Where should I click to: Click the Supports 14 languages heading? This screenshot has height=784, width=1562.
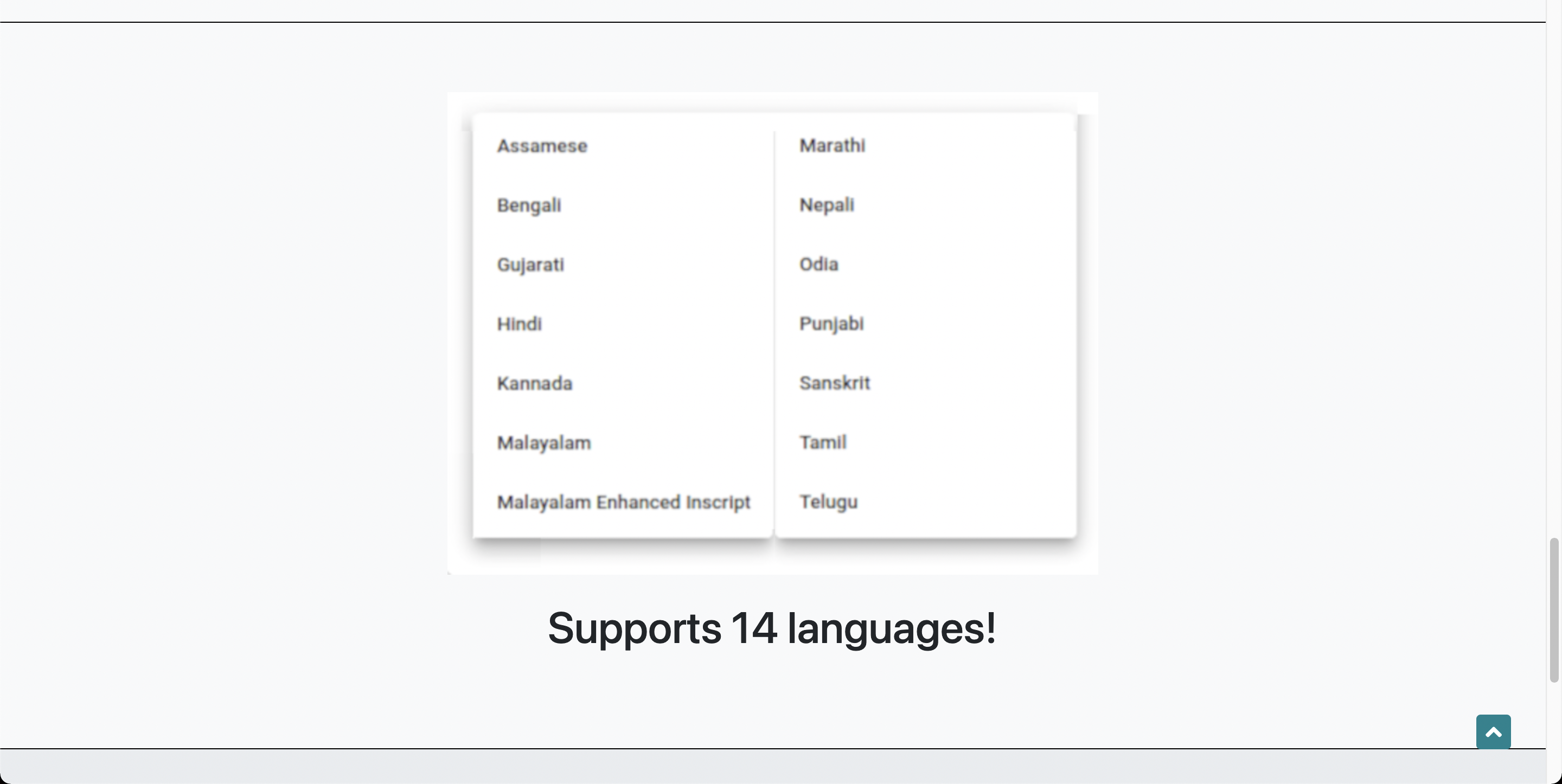coord(772,629)
